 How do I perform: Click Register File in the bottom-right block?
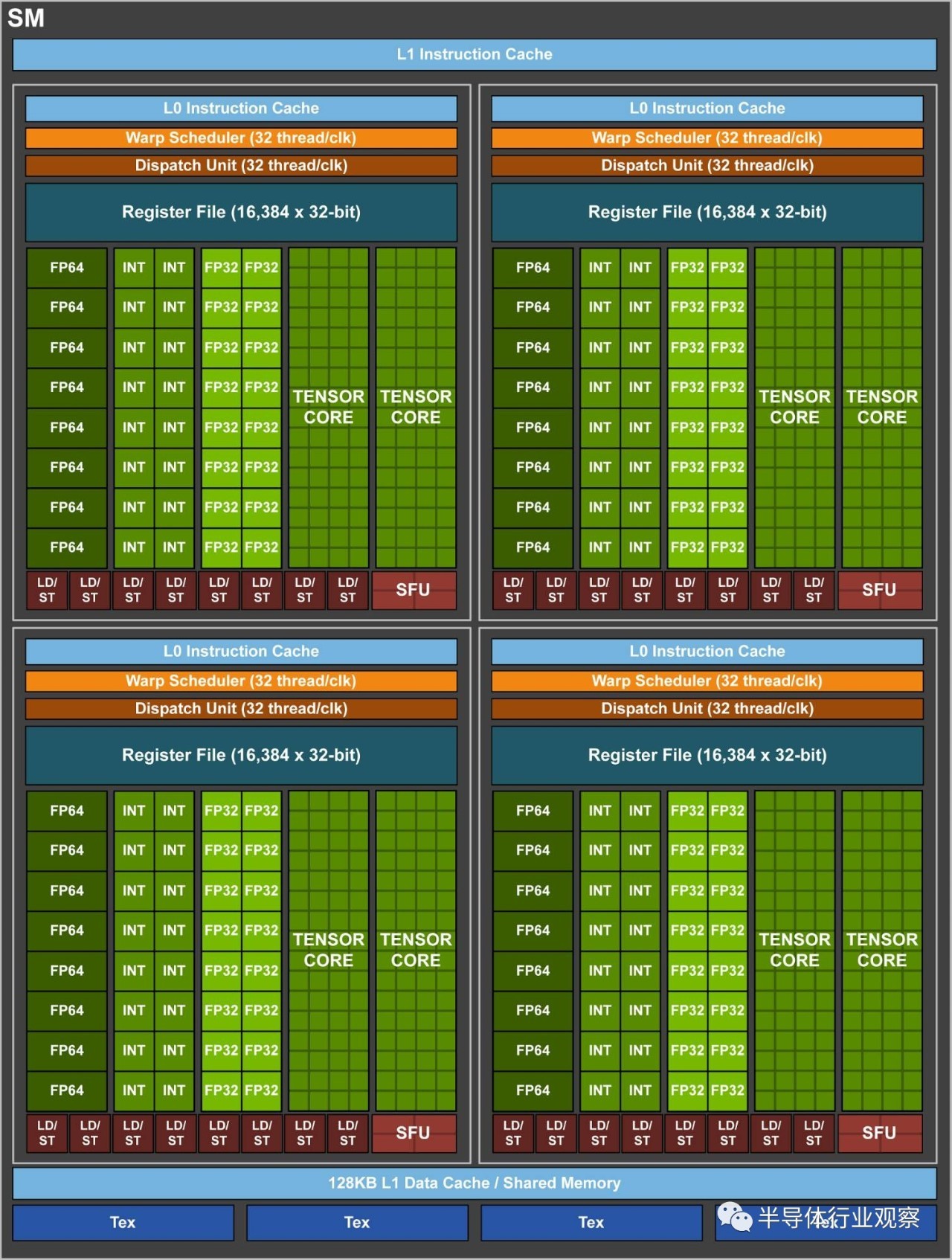click(x=707, y=756)
